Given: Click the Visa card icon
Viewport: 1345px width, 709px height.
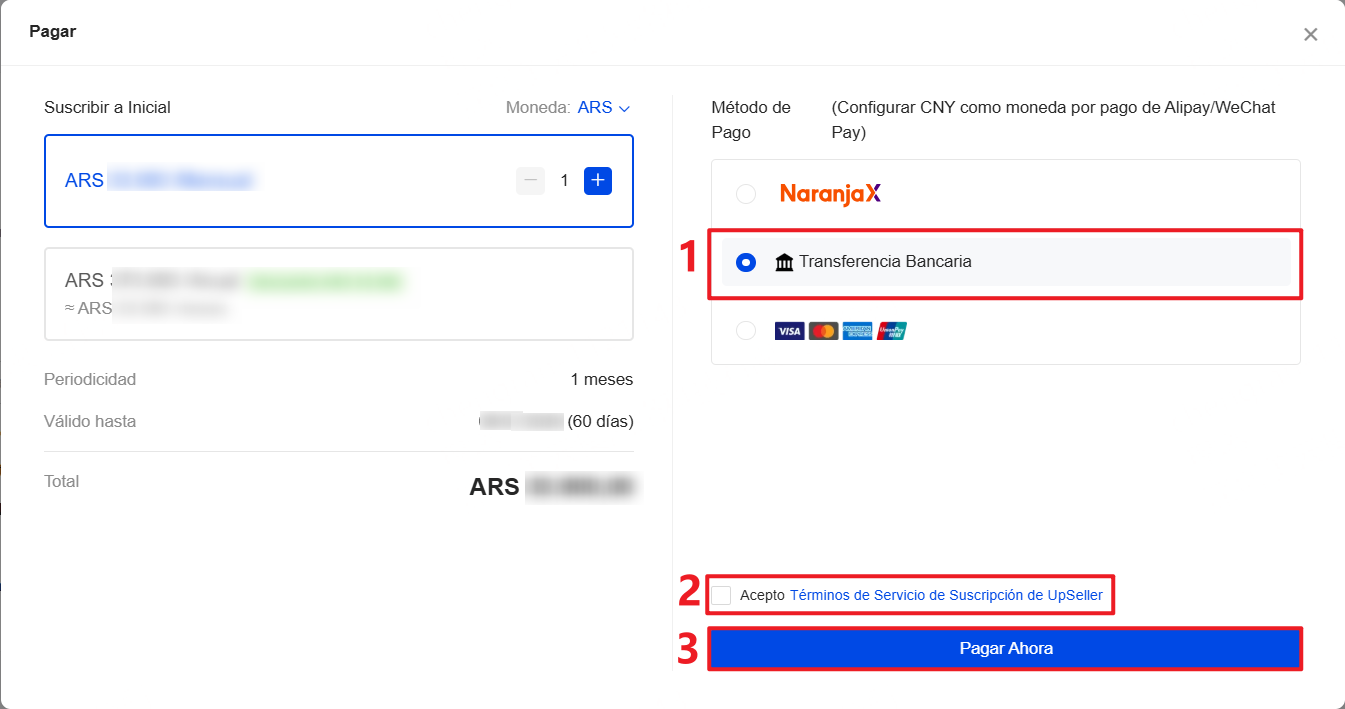Looking at the screenshot, I should pyautogui.click(x=789, y=331).
